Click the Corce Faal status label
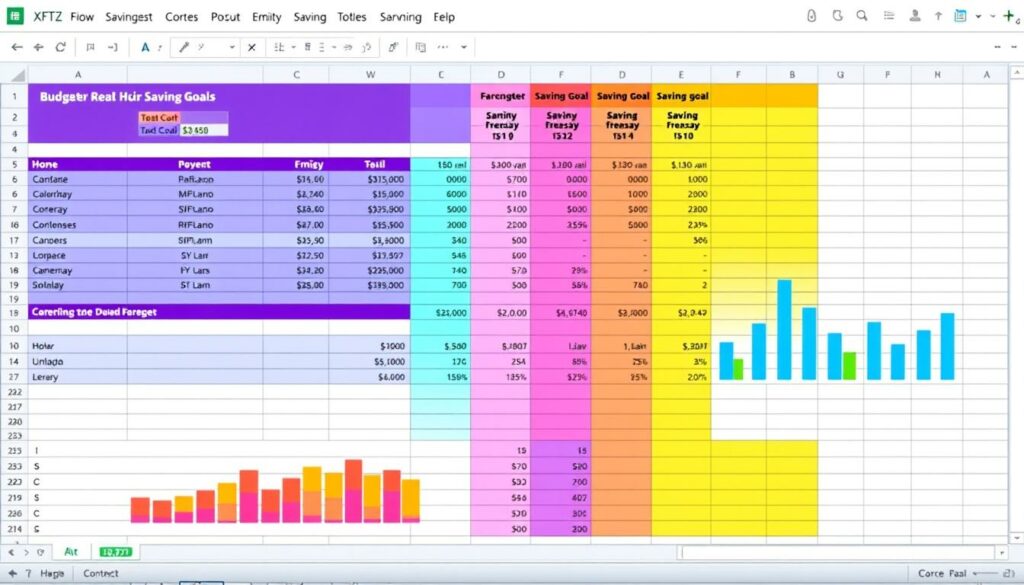 942,573
